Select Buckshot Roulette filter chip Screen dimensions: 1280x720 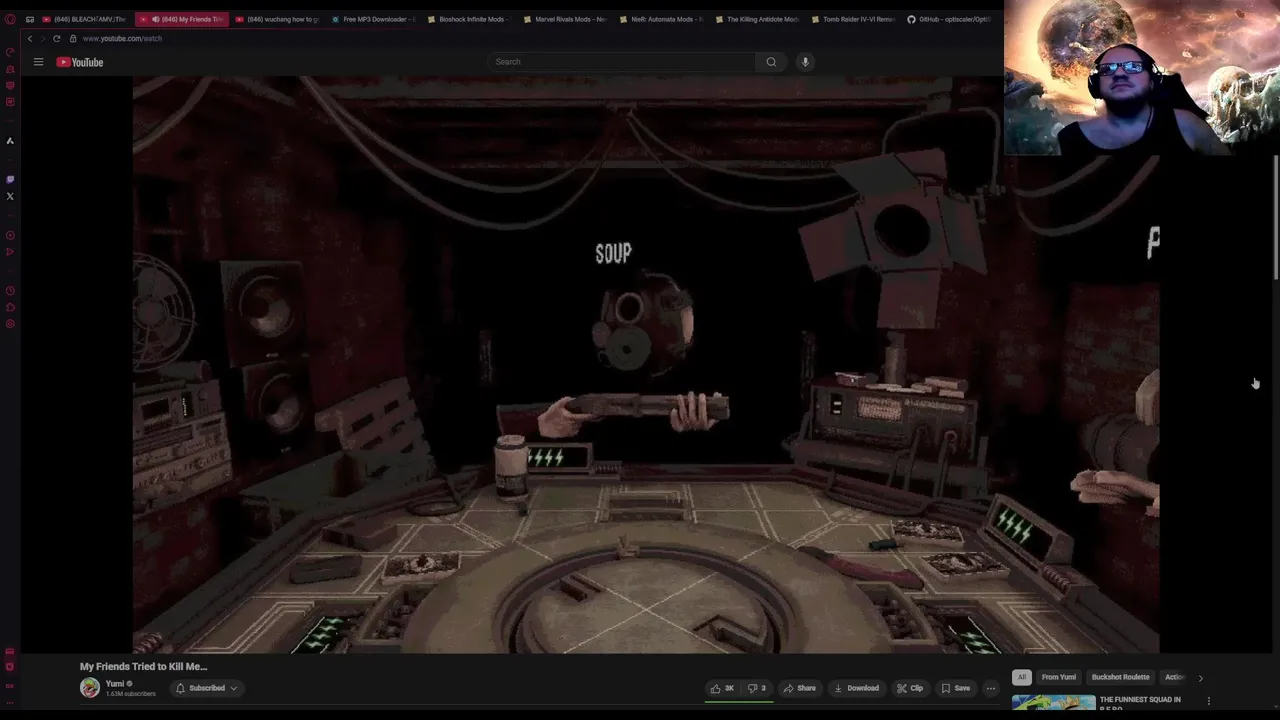[x=1120, y=677]
